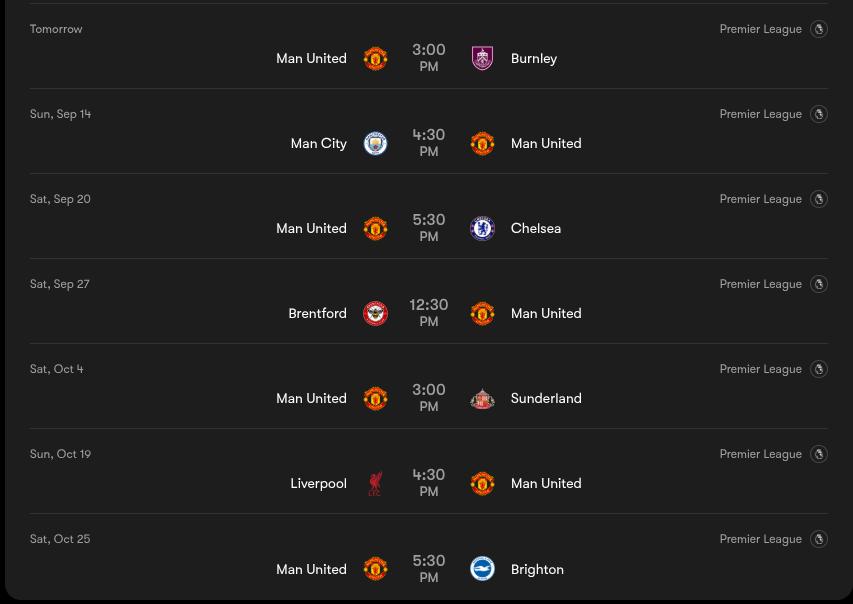Open Premier League link for Oct 4 match
853x604 pixels.
761,369
